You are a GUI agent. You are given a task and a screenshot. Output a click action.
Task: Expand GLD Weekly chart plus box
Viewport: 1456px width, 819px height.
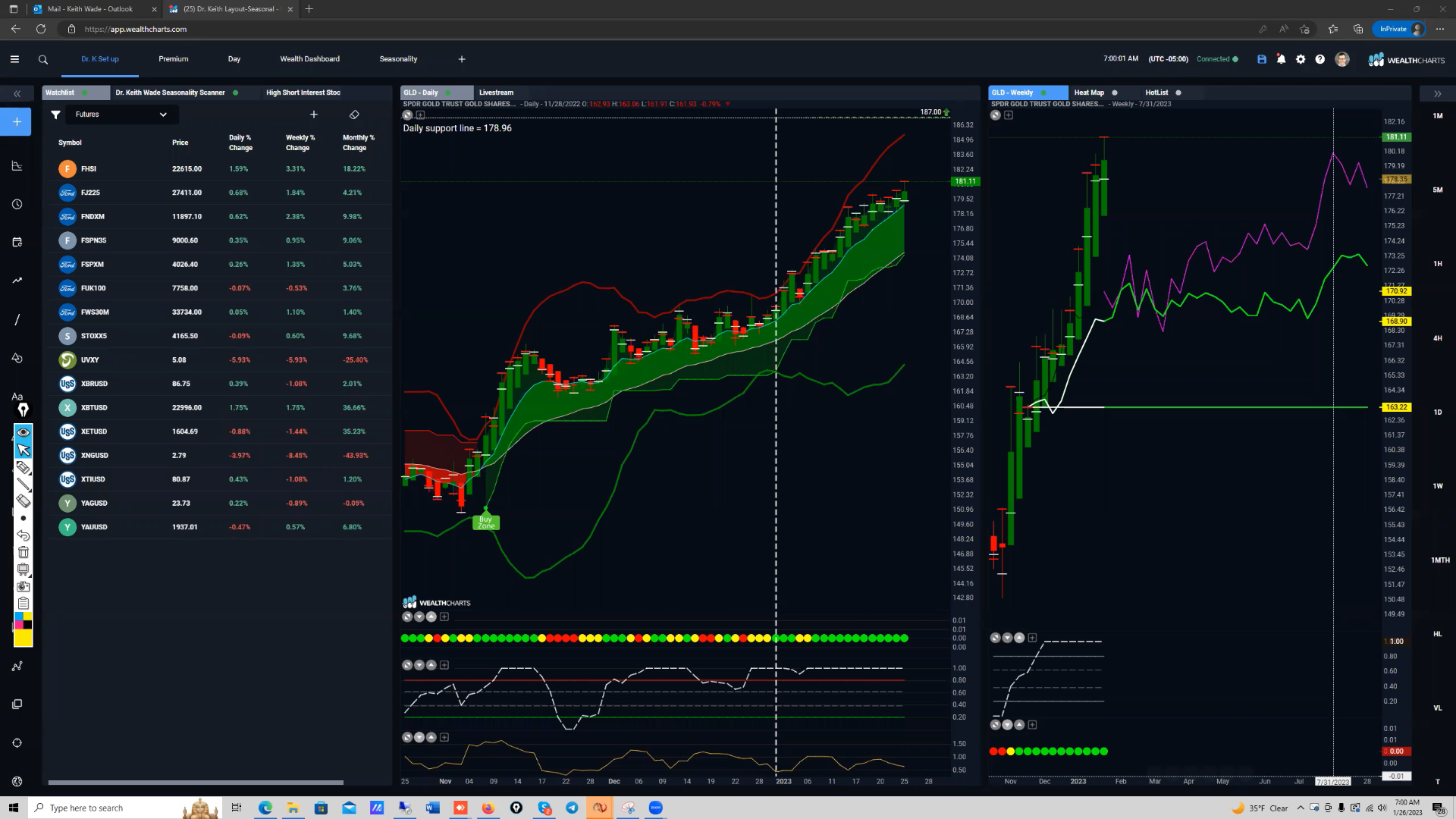click(1009, 115)
